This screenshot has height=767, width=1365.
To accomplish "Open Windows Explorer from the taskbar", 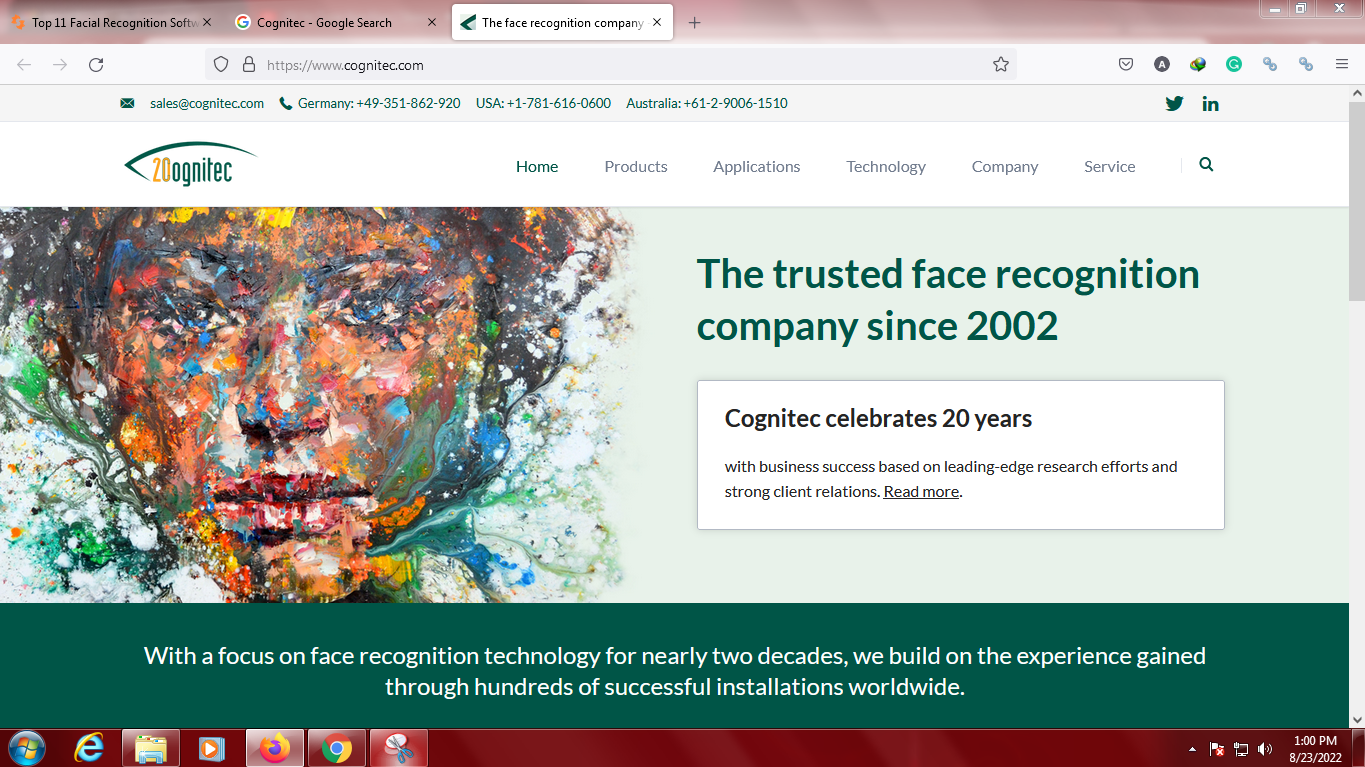I will point(151,747).
